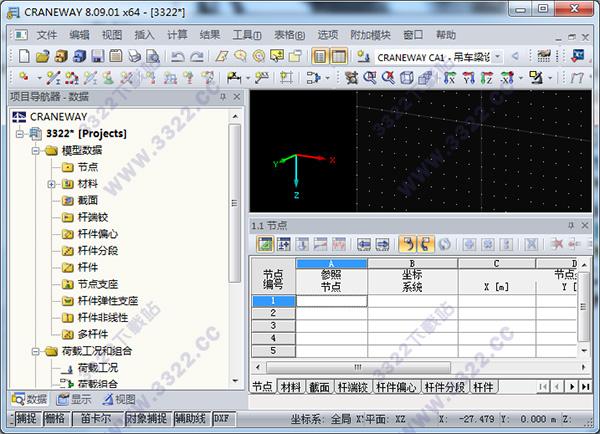The height and width of the screenshot is (434, 600).
Task: Switch to the 截面 table tab
Action: [320, 387]
